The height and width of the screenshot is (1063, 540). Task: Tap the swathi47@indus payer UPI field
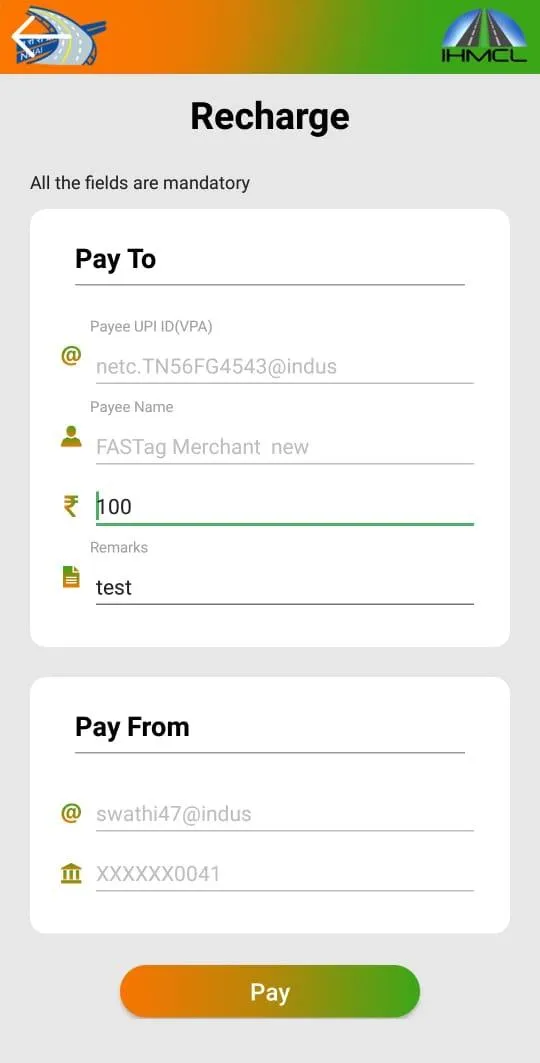click(285, 814)
